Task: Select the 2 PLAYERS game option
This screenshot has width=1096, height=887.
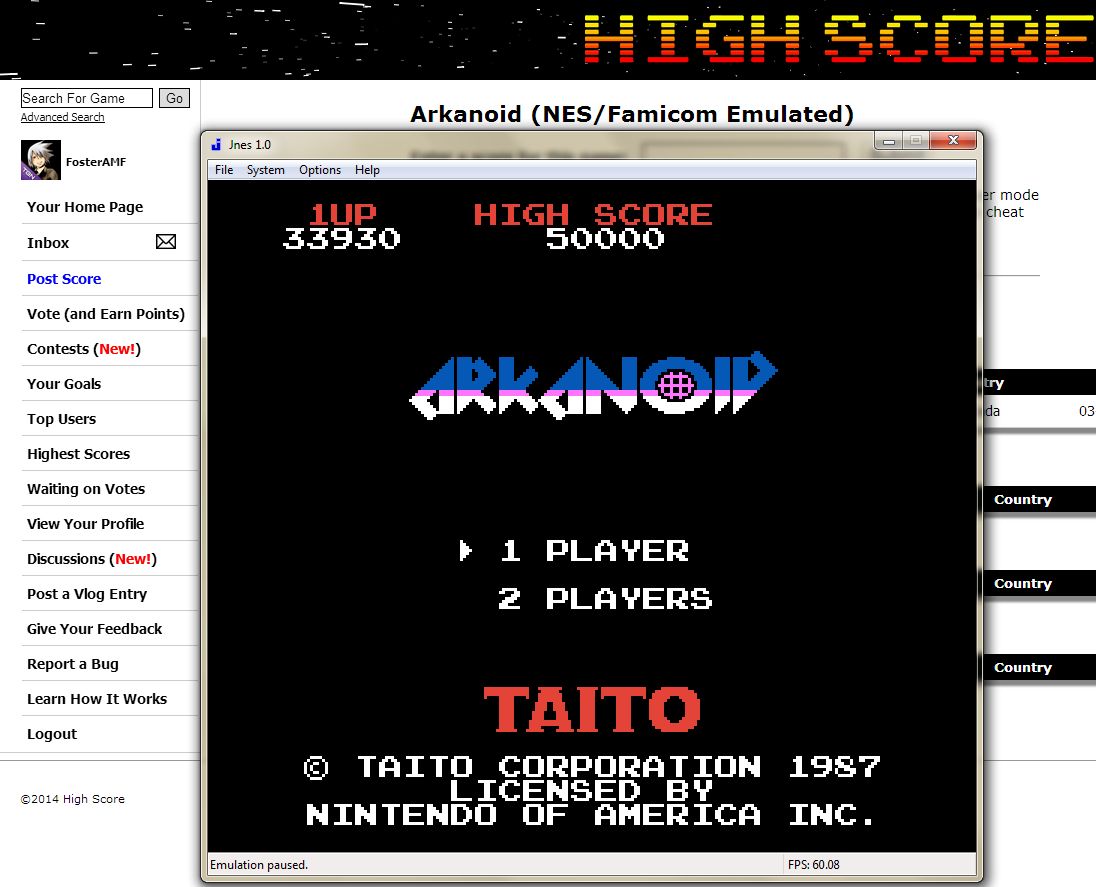Action: tap(604, 599)
